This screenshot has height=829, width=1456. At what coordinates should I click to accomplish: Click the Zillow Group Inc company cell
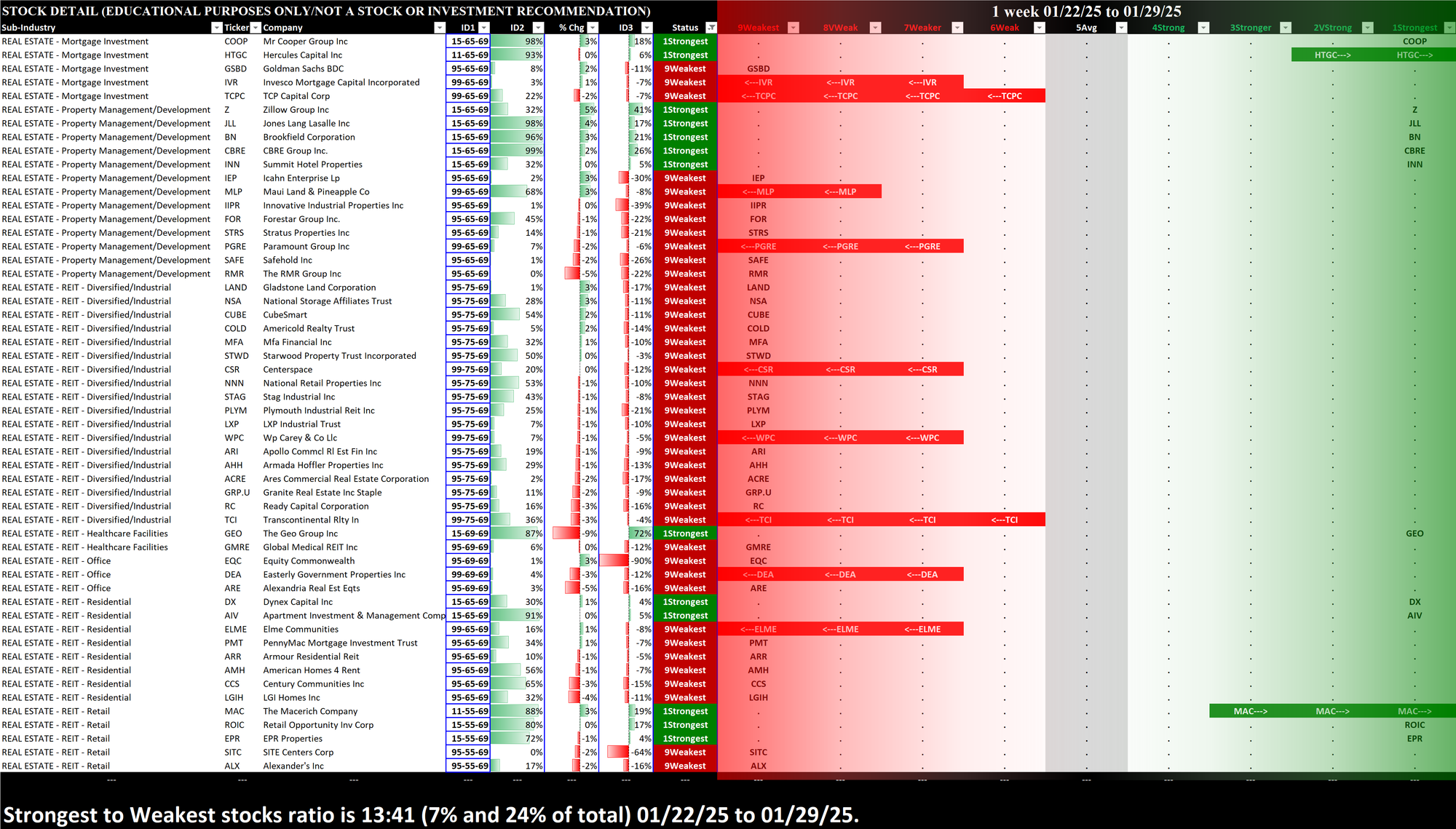click(296, 110)
